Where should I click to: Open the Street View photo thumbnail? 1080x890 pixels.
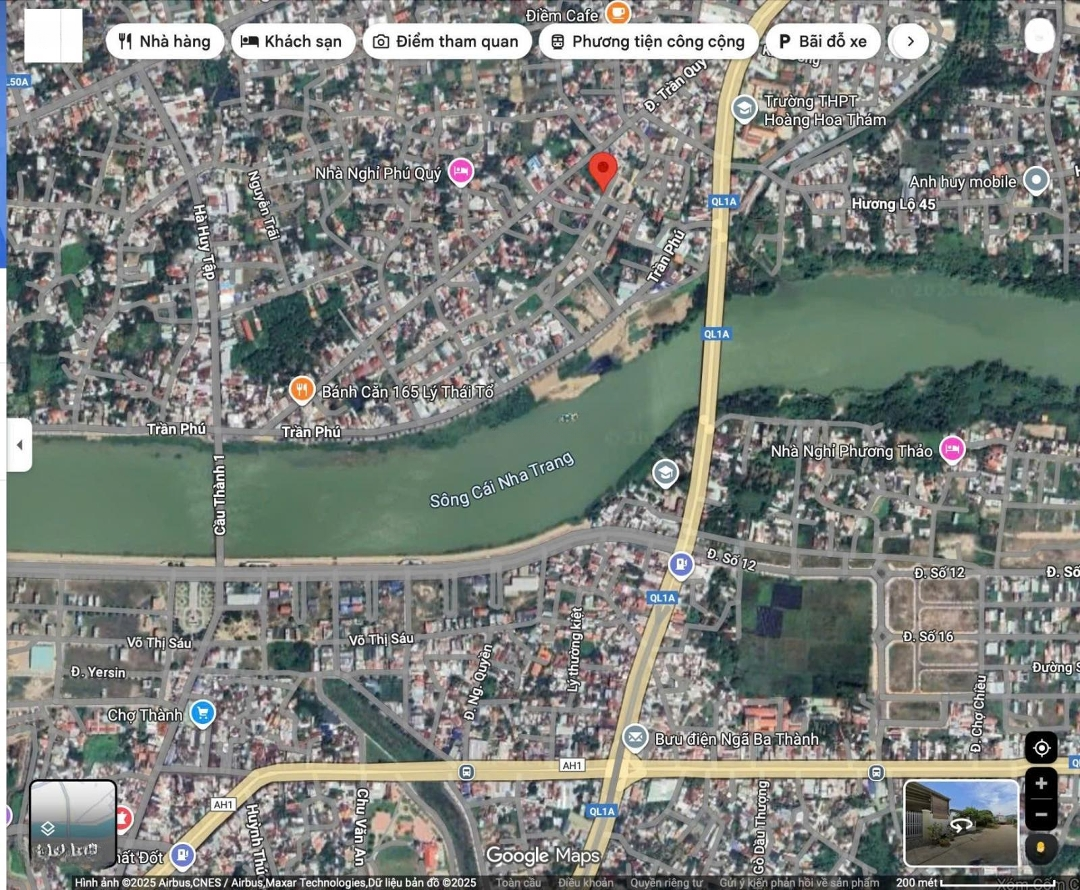pyautogui.click(x=961, y=823)
